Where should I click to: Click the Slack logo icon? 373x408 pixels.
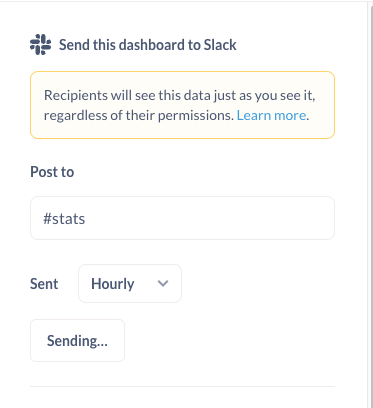(40, 44)
